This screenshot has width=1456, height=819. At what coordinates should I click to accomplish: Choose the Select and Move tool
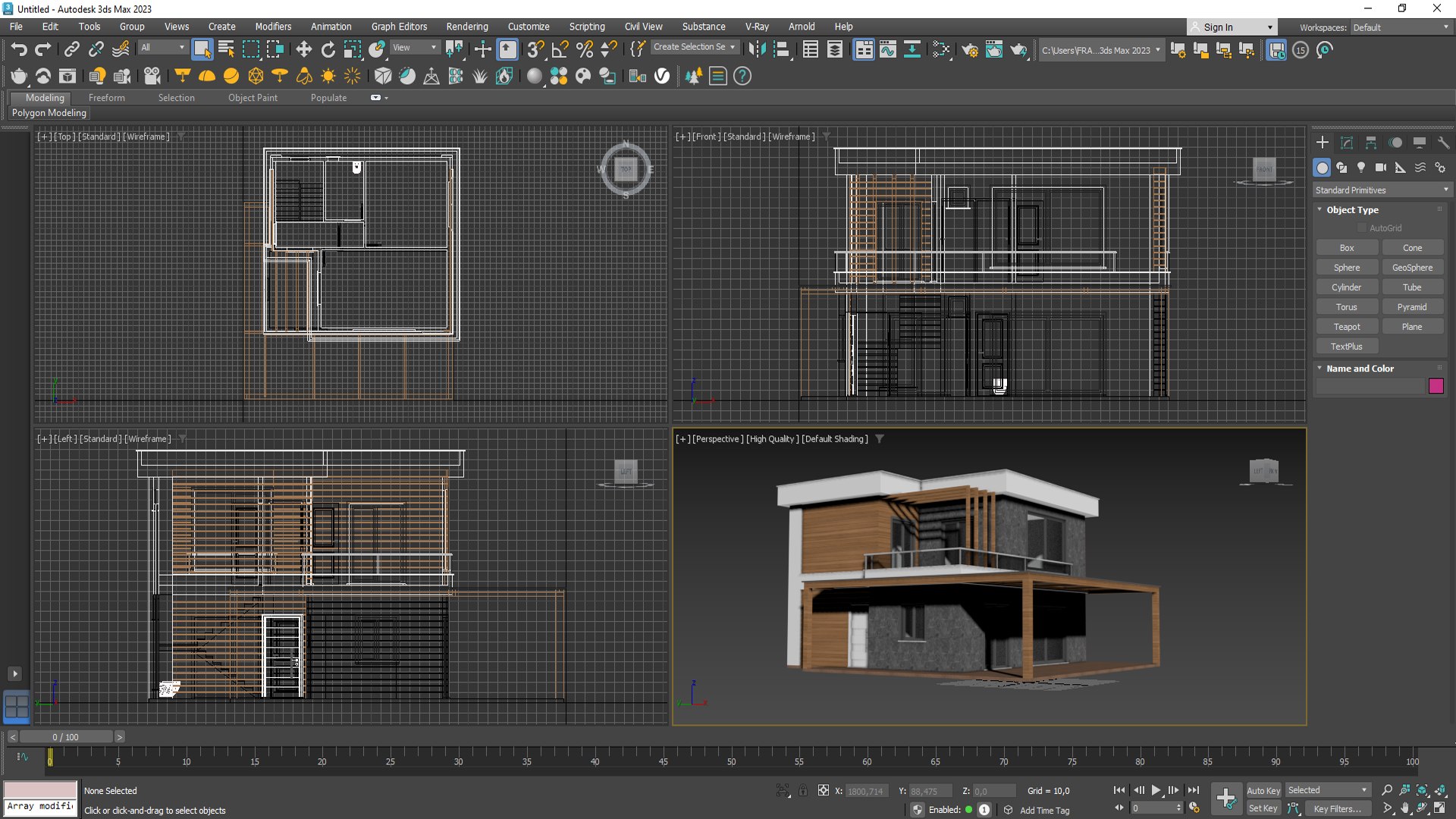click(303, 50)
